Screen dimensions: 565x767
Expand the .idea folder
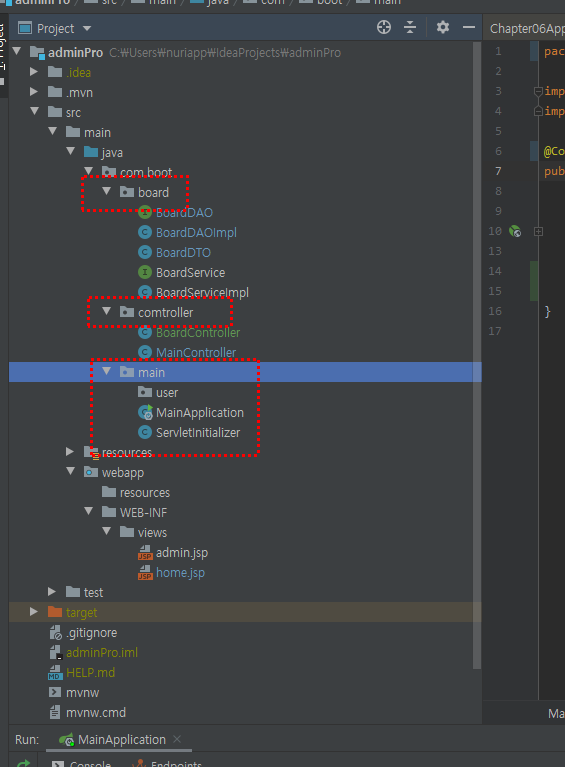pyautogui.click(x=34, y=72)
